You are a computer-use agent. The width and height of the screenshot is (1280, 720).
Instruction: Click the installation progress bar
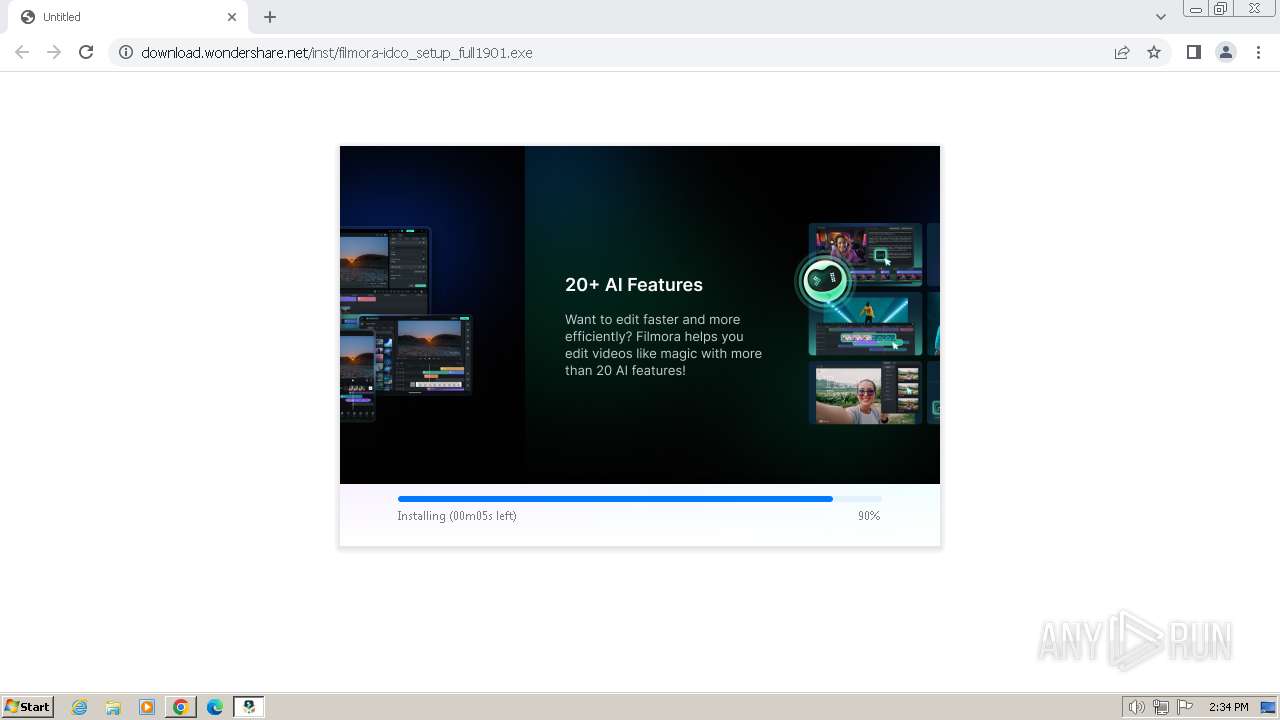(x=640, y=498)
